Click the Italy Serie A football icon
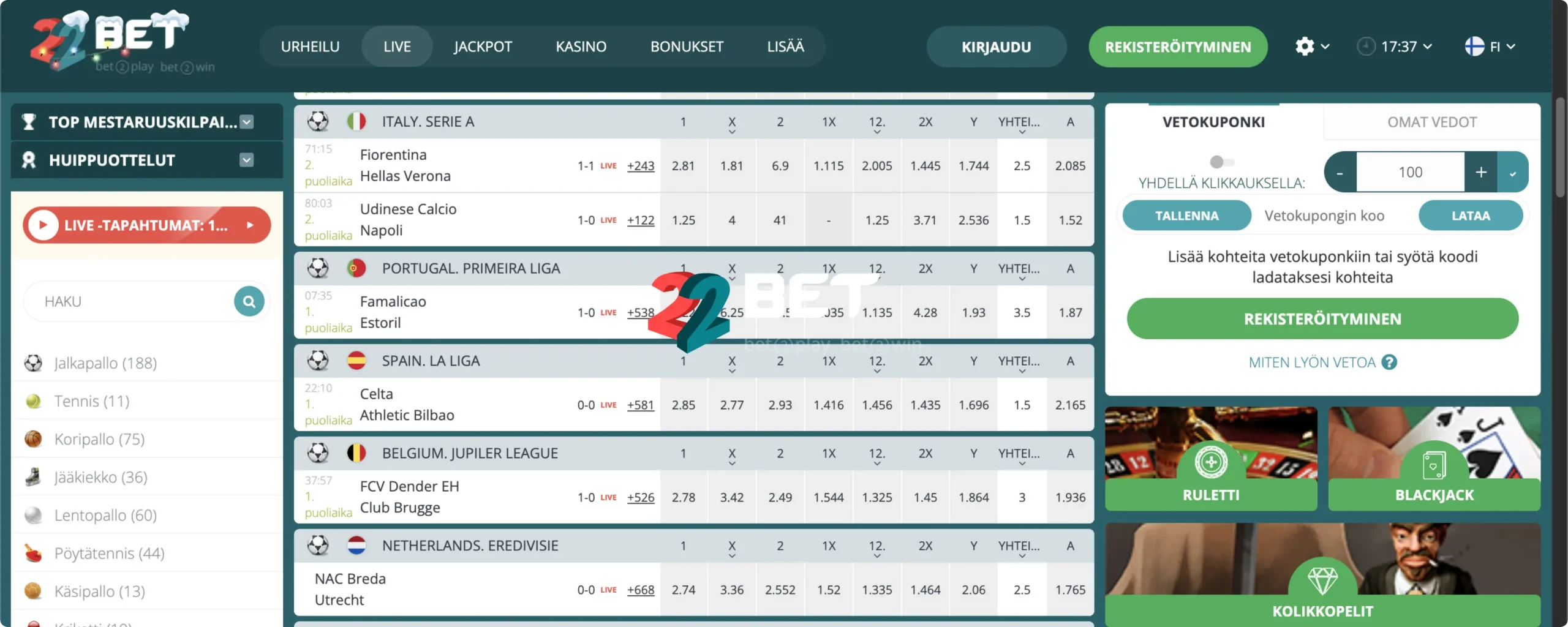 click(318, 121)
